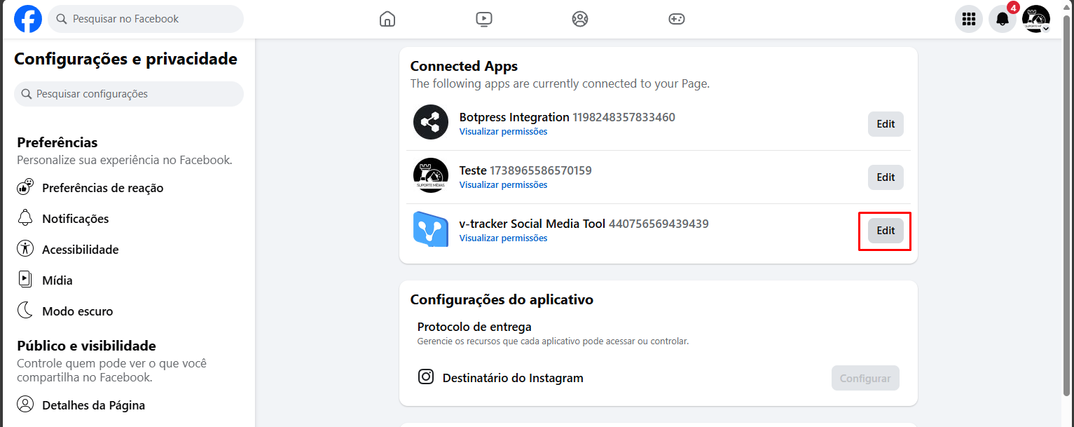Click the Facebook logo icon

coord(28,19)
